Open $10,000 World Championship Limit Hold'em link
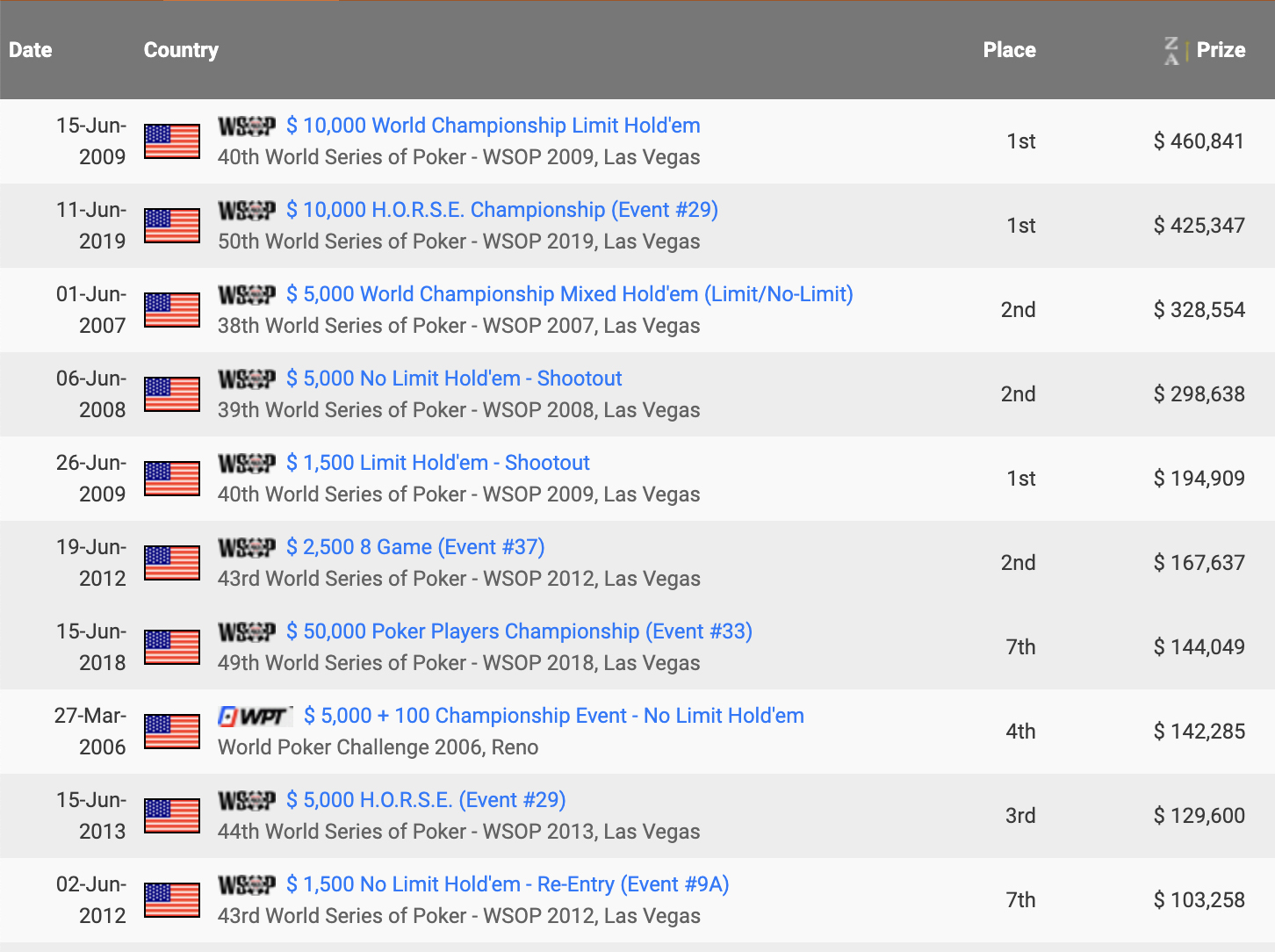 (x=493, y=126)
